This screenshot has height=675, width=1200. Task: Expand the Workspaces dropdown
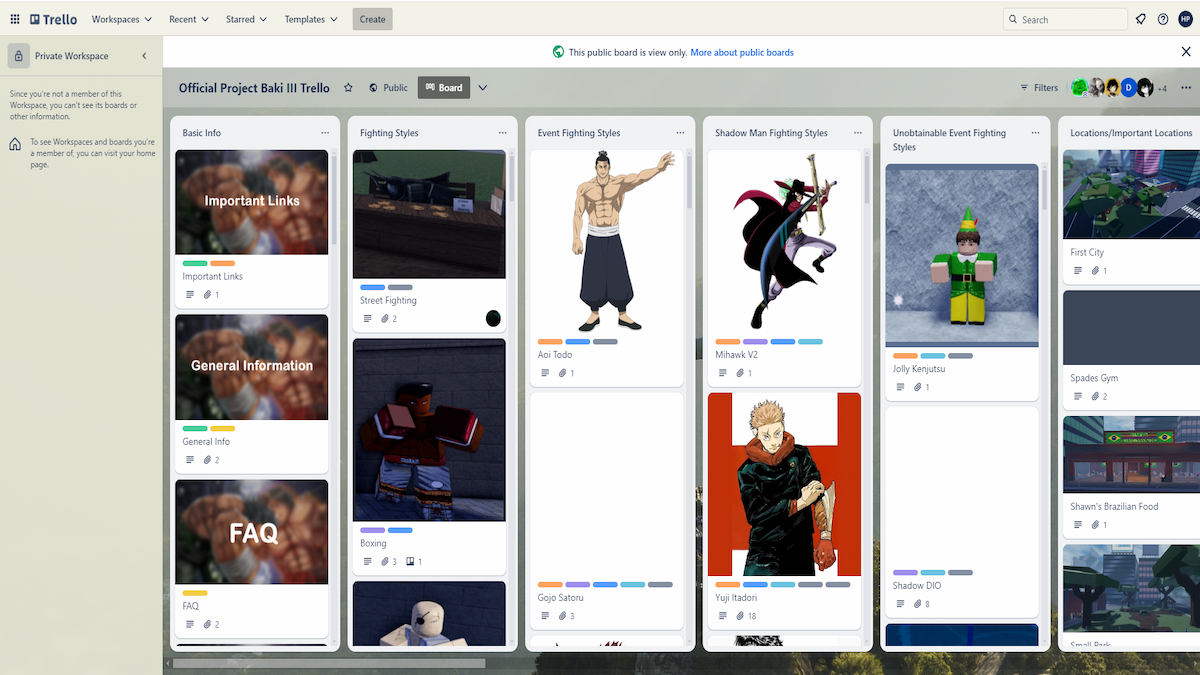[x=122, y=19]
